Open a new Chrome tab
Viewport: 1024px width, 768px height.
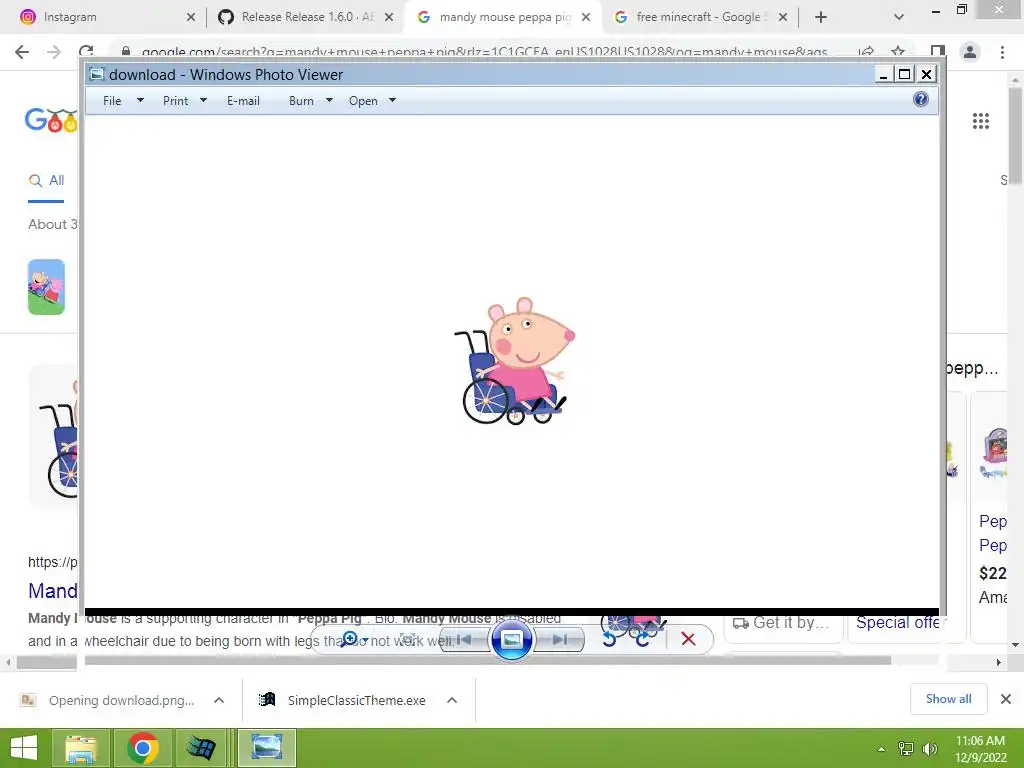click(x=821, y=17)
